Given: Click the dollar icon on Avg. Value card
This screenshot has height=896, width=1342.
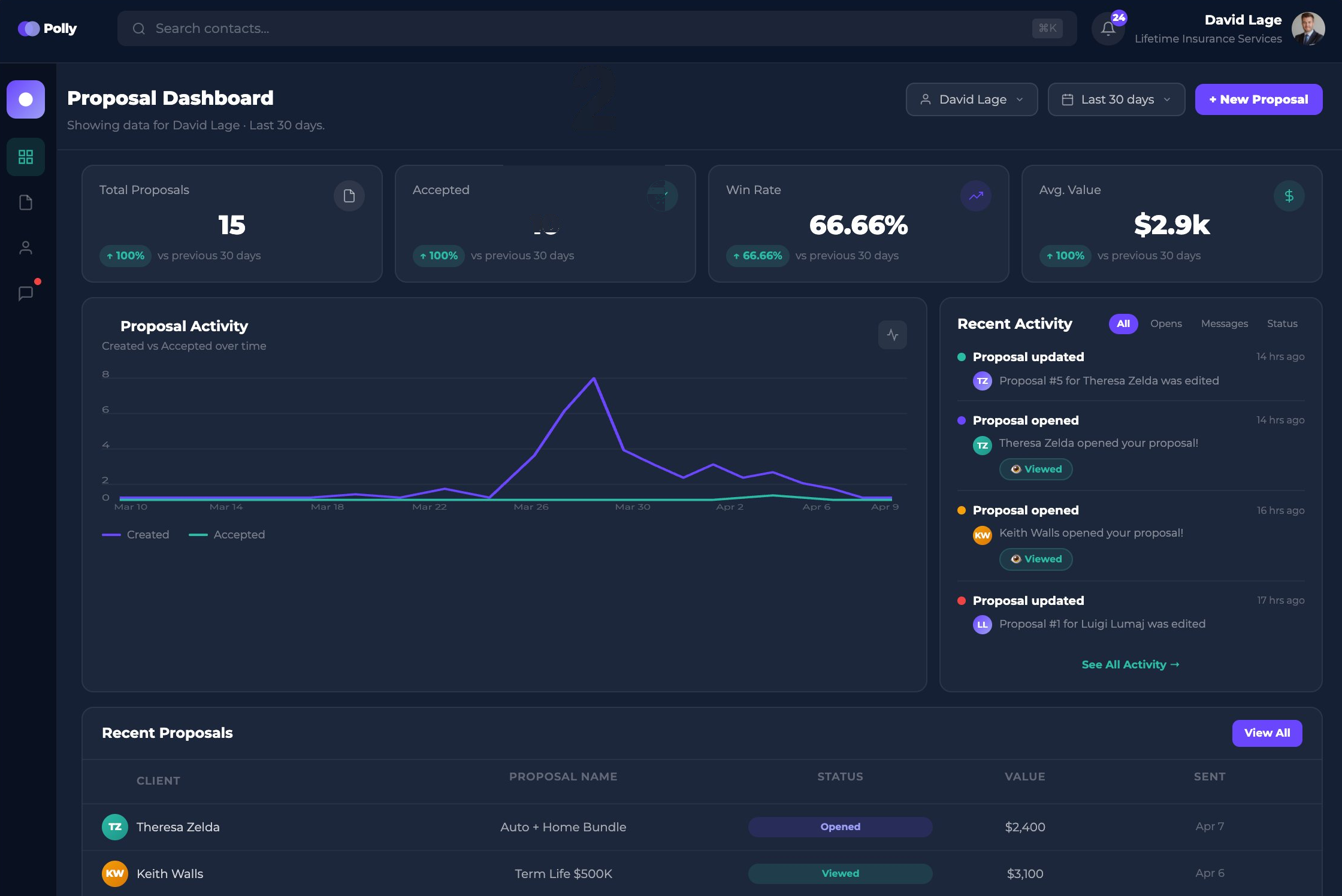Looking at the screenshot, I should tap(1289, 196).
